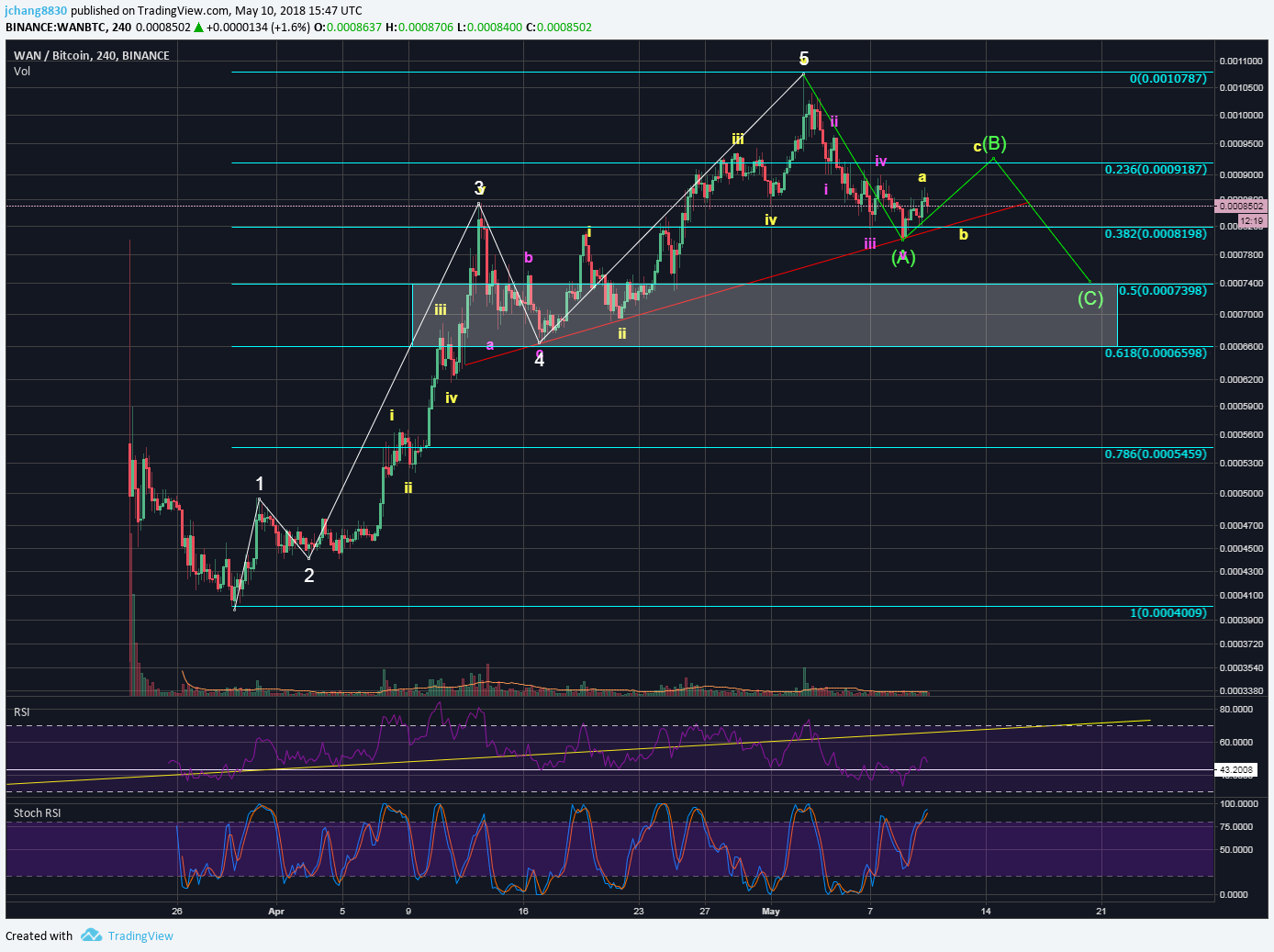Select the 0(0.0010787) Fibonacci level label
Viewport: 1274px width, 952px height.
[1168, 79]
